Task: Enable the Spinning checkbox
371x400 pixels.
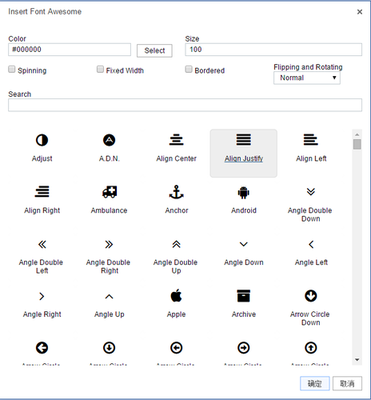Action: coord(12,69)
